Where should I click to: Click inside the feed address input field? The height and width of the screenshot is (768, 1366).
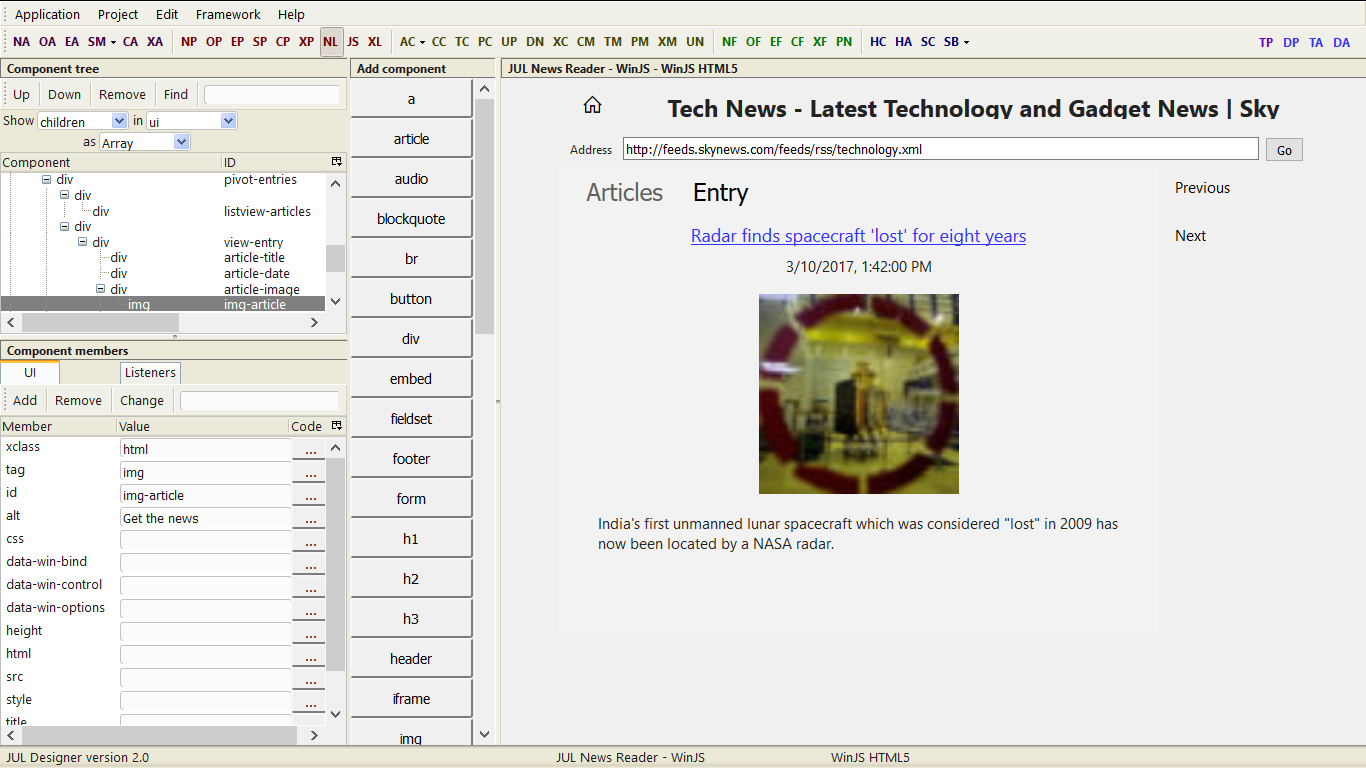point(938,148)
